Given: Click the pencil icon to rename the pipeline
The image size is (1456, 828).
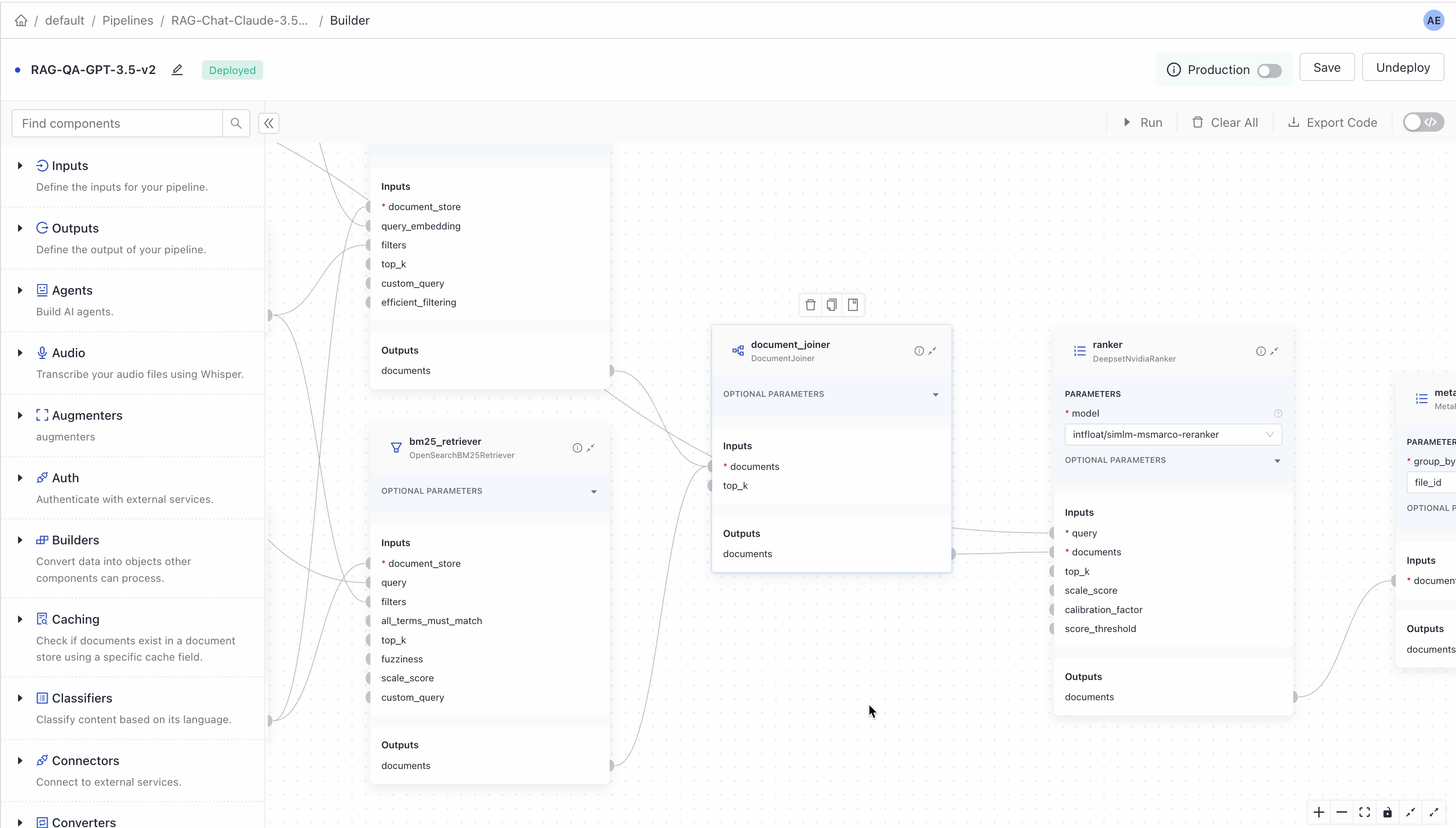Looking at the screenshot, I should click(178, 70).
